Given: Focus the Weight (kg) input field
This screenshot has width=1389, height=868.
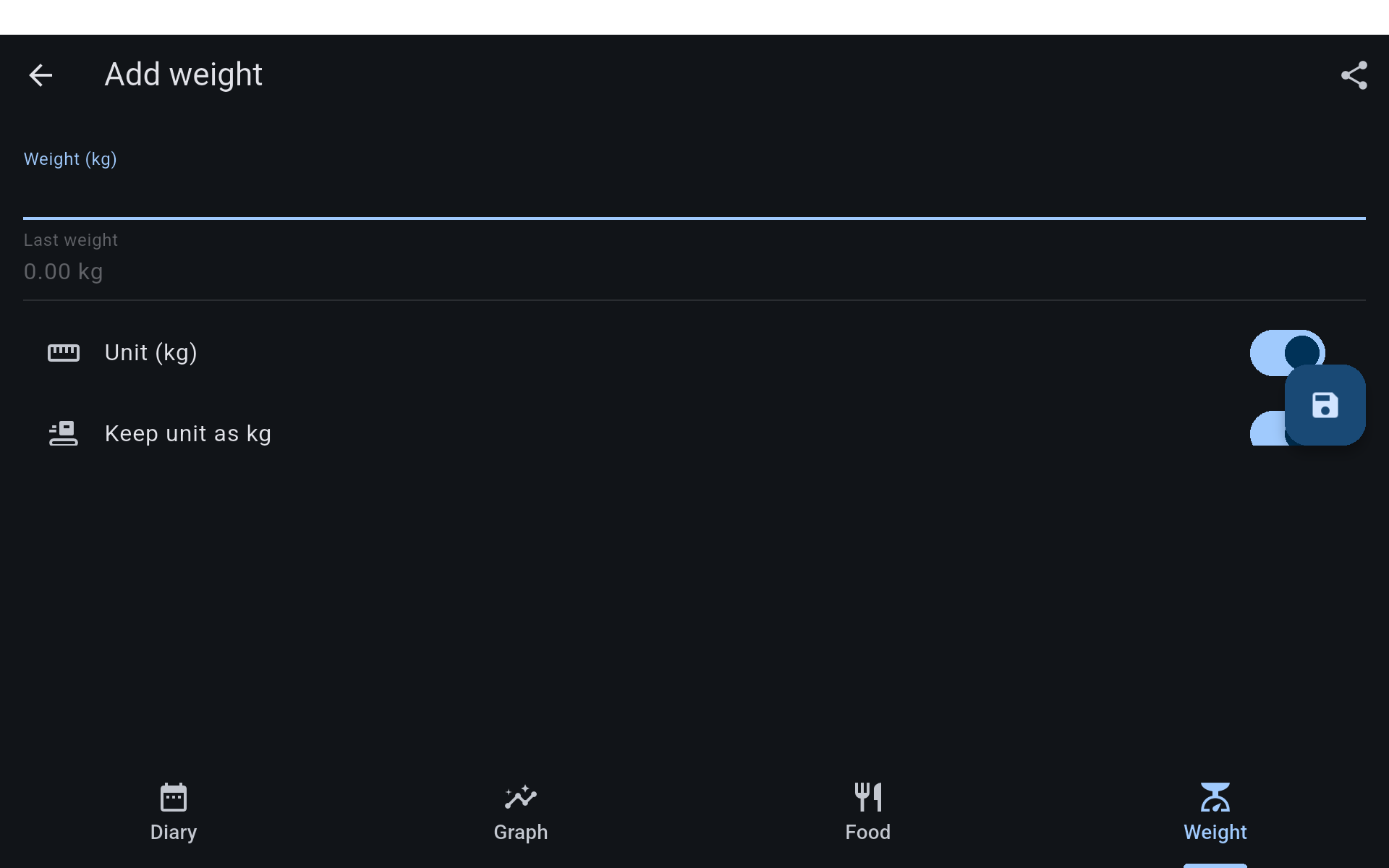Looking at the screenshot, I should pos(694,194).
